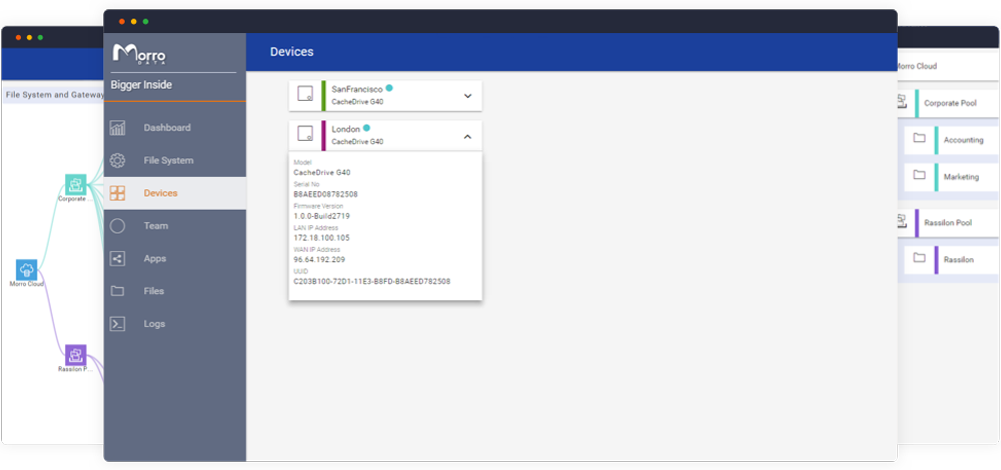Viewport: 1001px width, 470px height.
Task: Click the SanFrancisco device name
Action: (x=357, y=89)
